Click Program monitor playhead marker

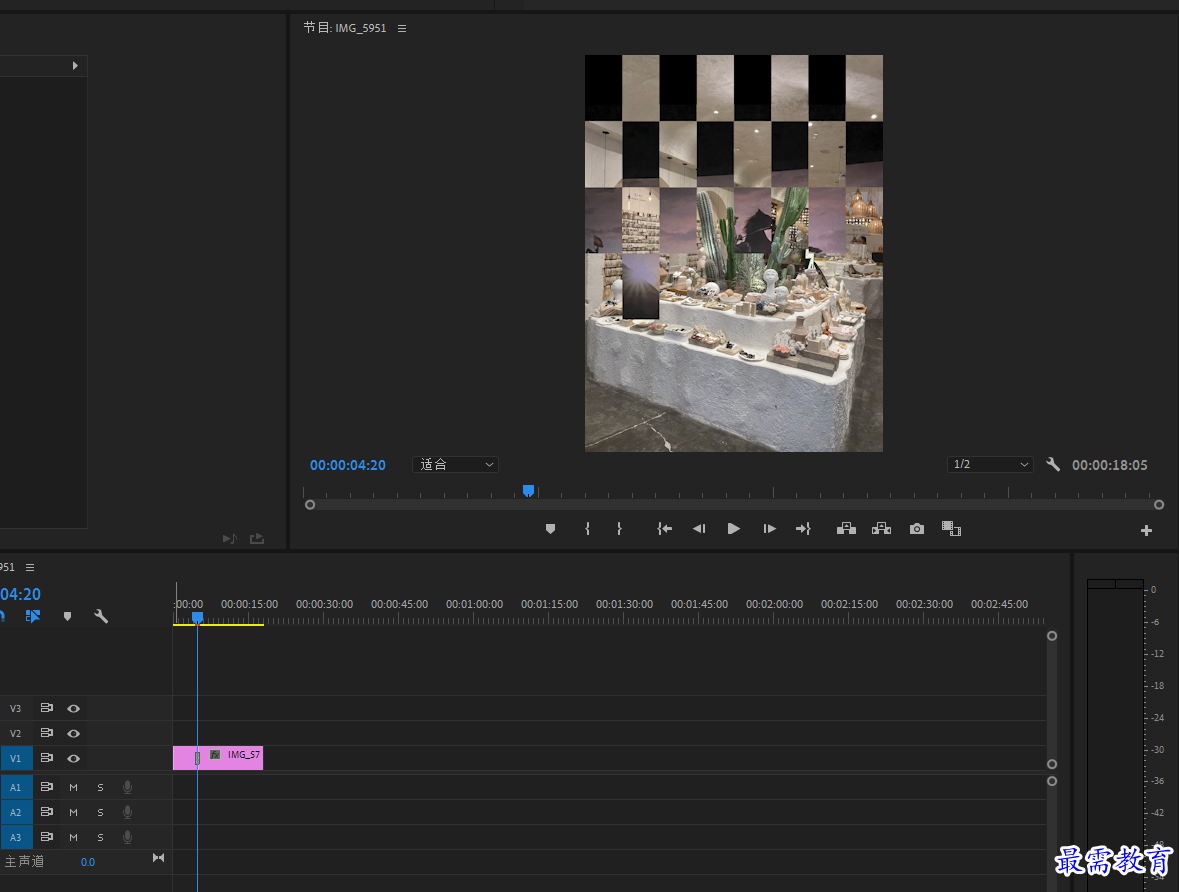click(x=529, y=490)
